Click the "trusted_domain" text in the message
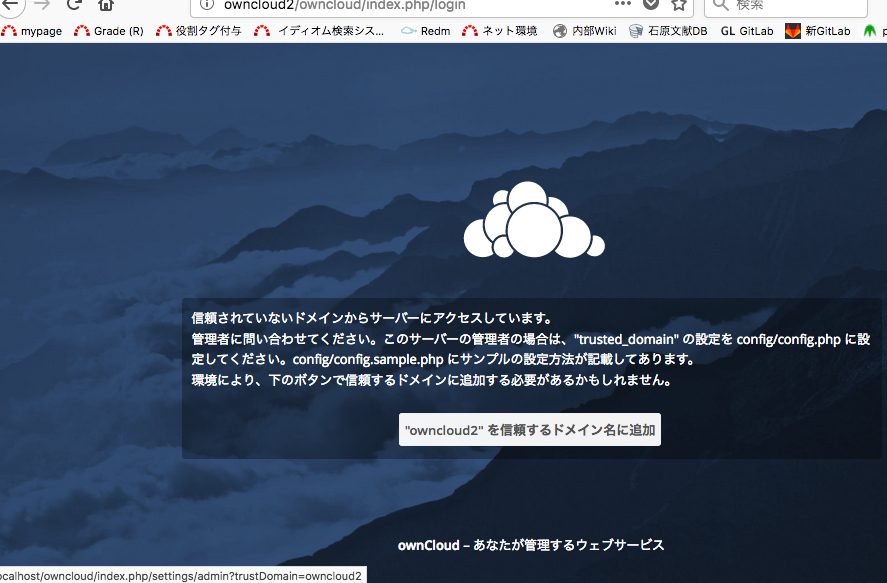This screenshot has width=887, height=583. click(626, 339)
